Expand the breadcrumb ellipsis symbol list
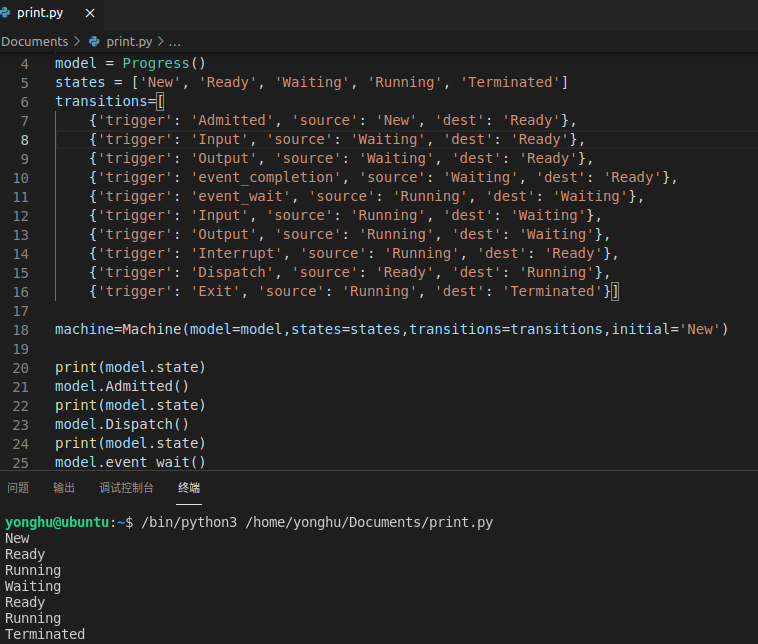The width and height of the screenshot is (758, 644). pyautogui.click(x=175, y=42)
